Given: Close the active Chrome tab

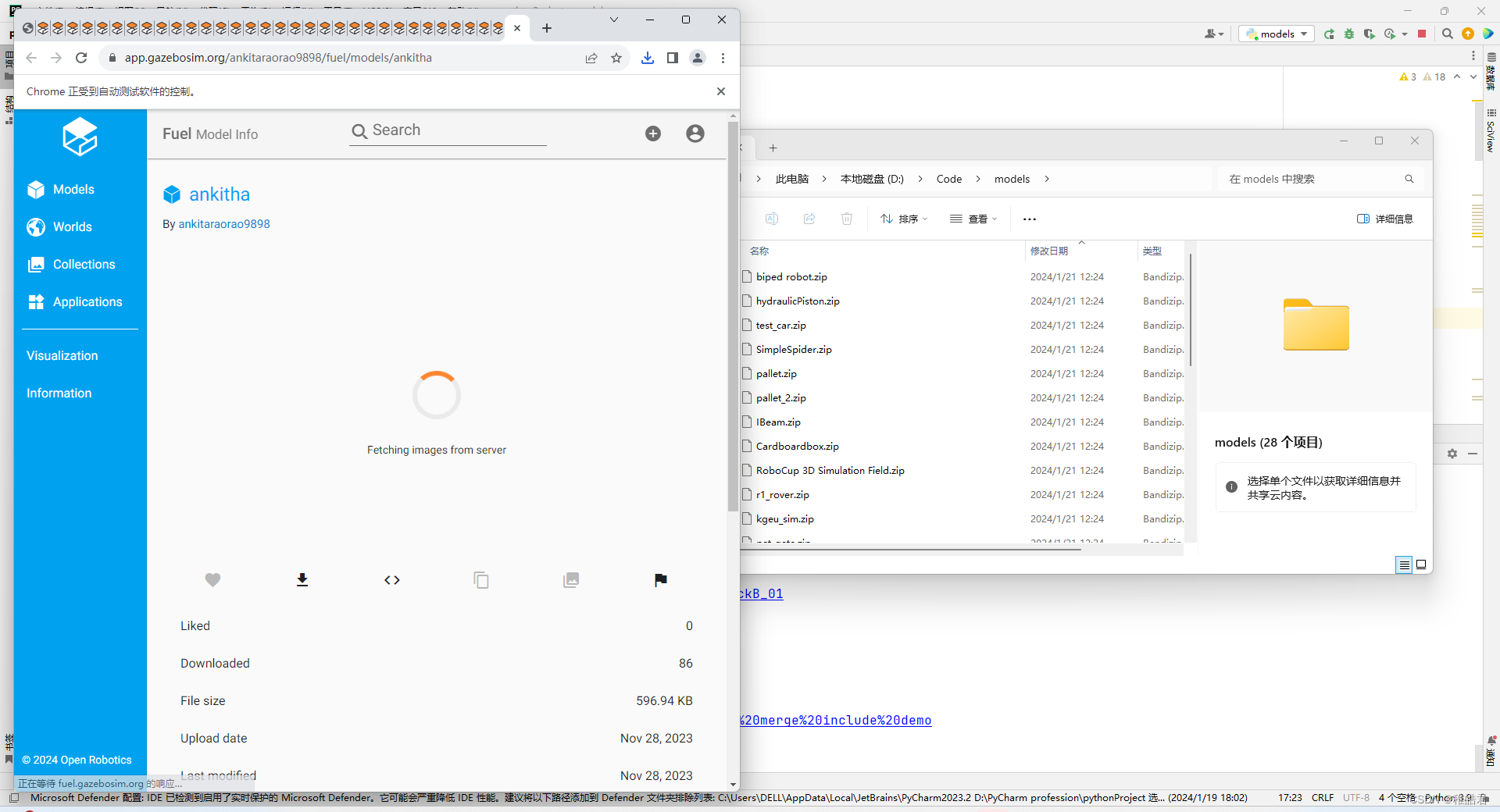Looking at the screenshot, I should coord(517,28).
